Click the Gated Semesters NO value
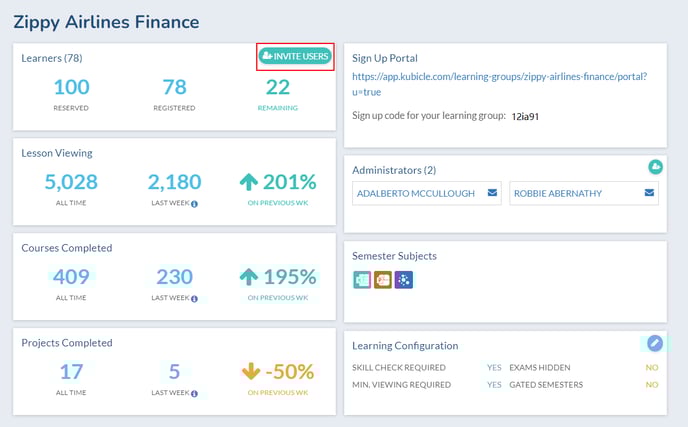 tap(652, 384)
